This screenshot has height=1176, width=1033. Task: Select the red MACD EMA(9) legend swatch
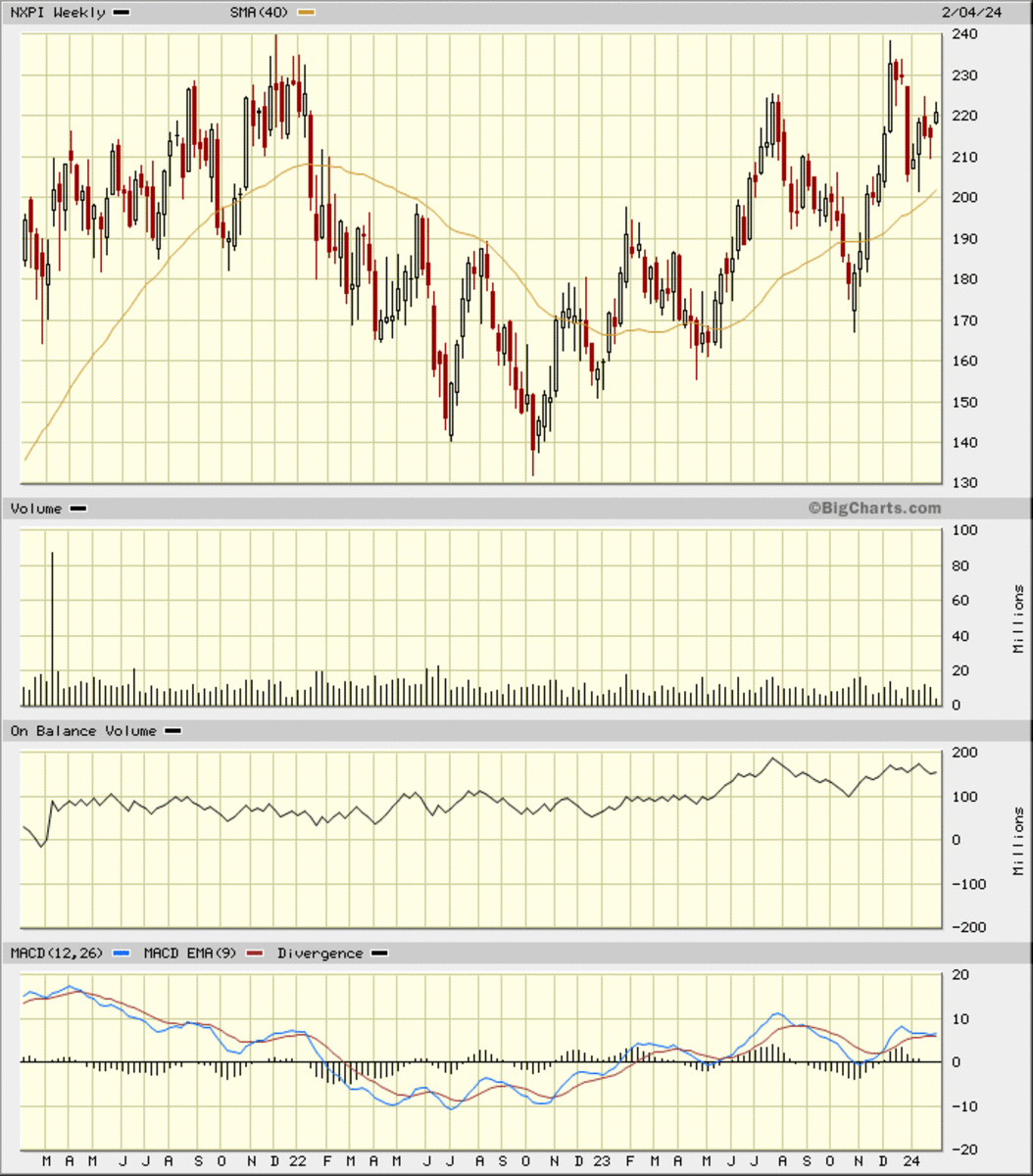point(256,954)
